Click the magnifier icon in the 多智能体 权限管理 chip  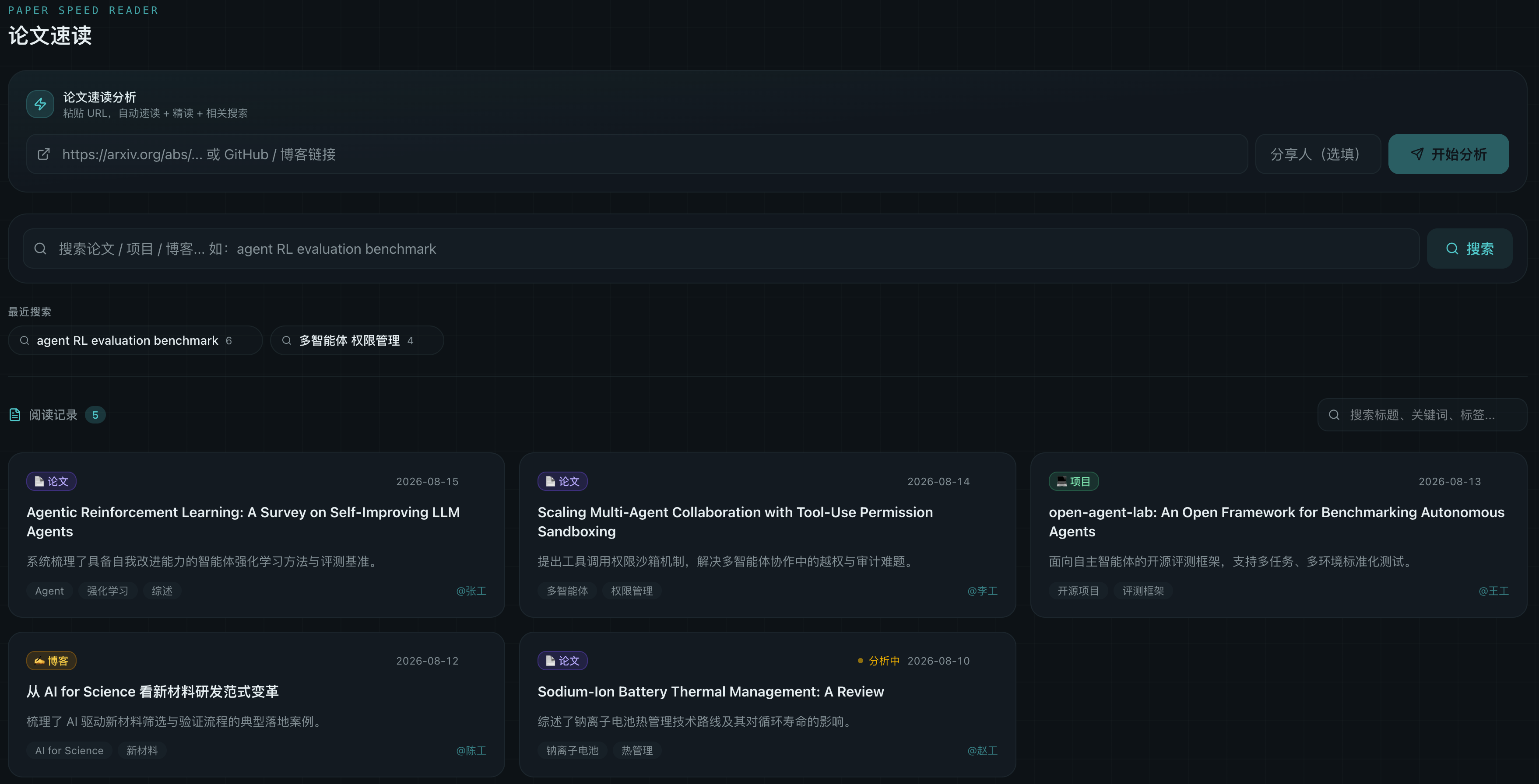[x=287, y=340]
